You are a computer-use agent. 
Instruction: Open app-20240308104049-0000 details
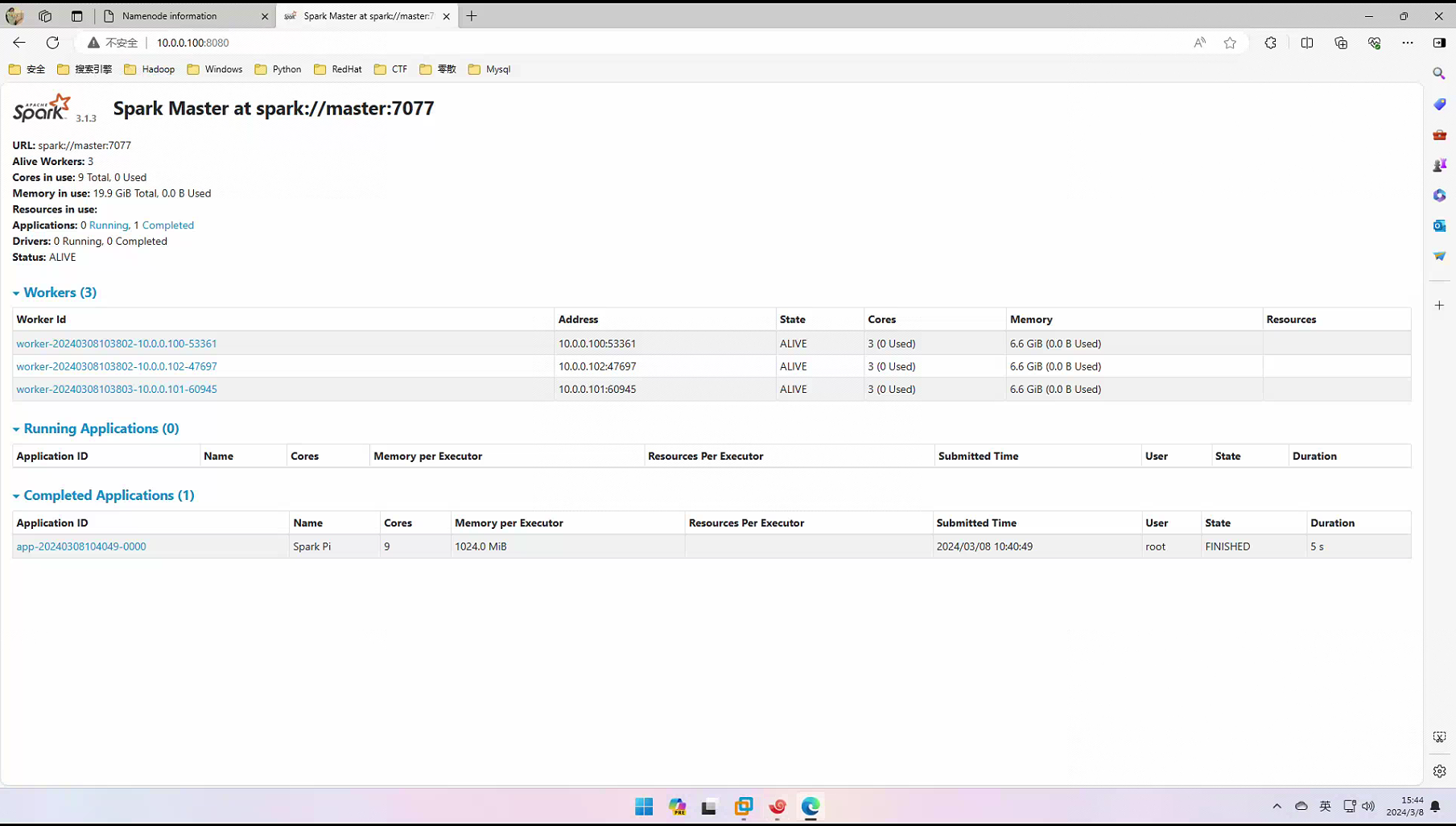click(81, 547)
